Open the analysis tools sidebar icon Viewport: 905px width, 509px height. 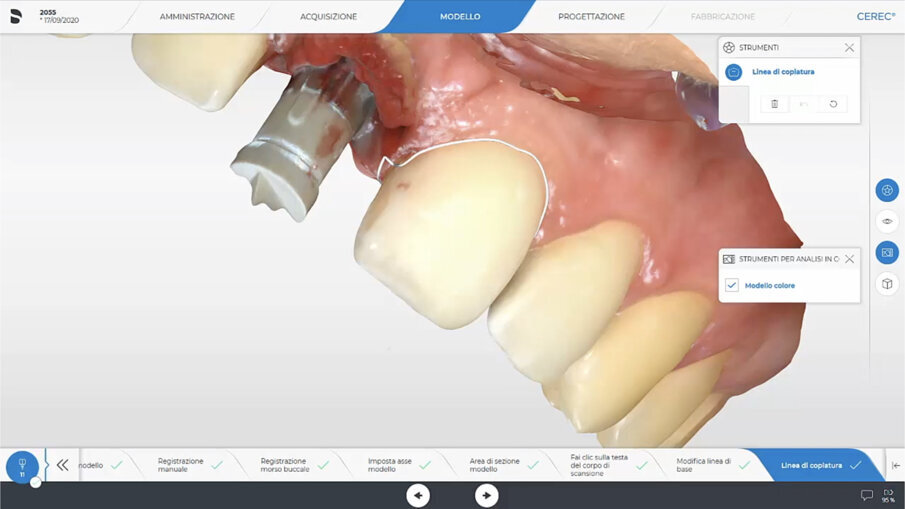[x=886, y=253]
